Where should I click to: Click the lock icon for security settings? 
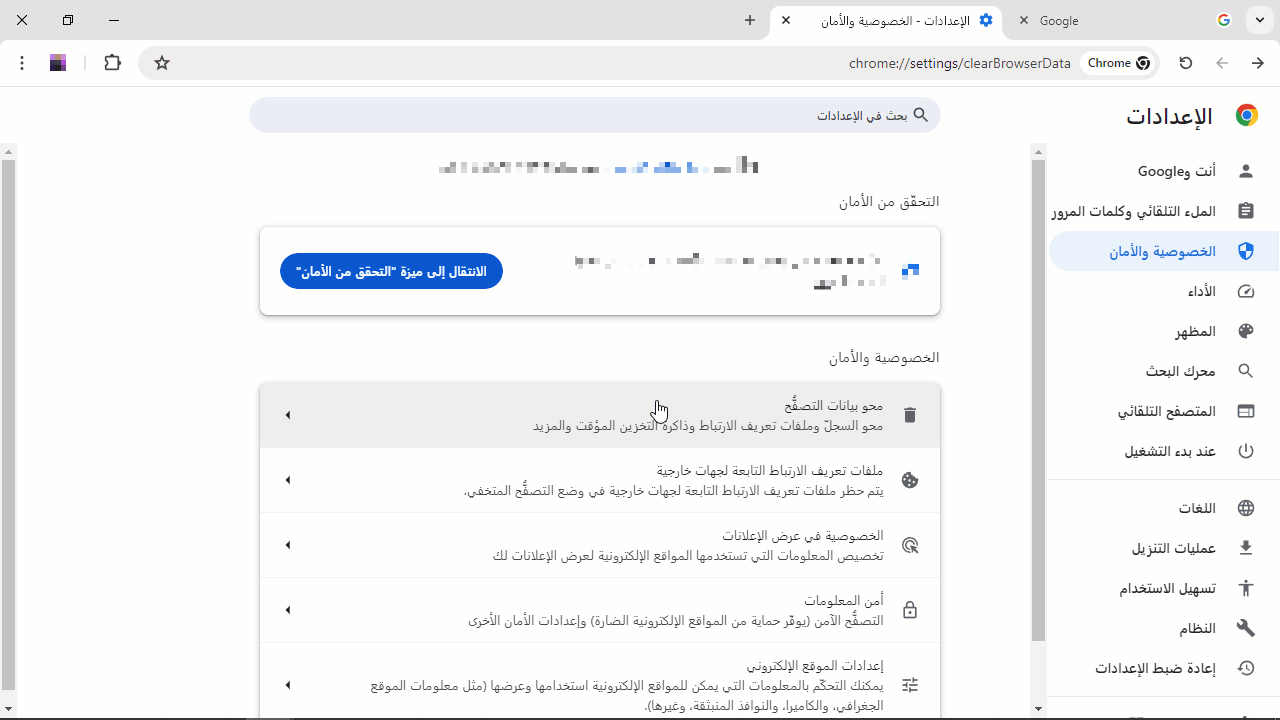[910, 610]
